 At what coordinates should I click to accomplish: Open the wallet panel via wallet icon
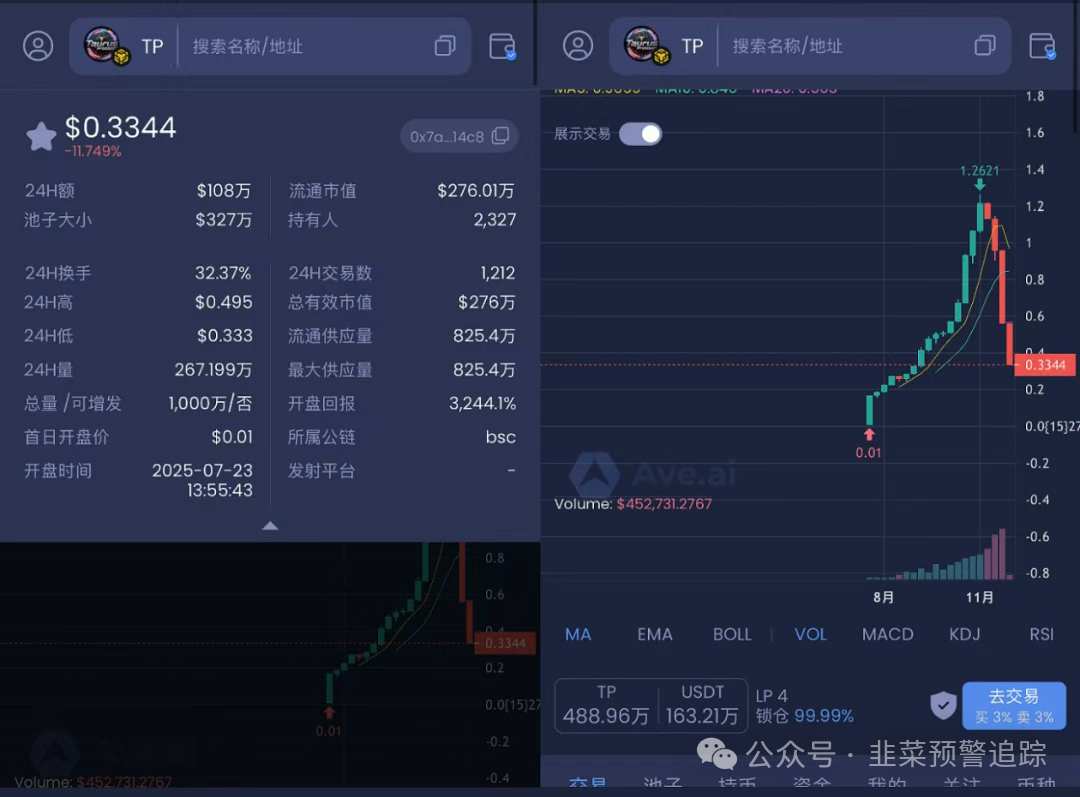(503, 46)
